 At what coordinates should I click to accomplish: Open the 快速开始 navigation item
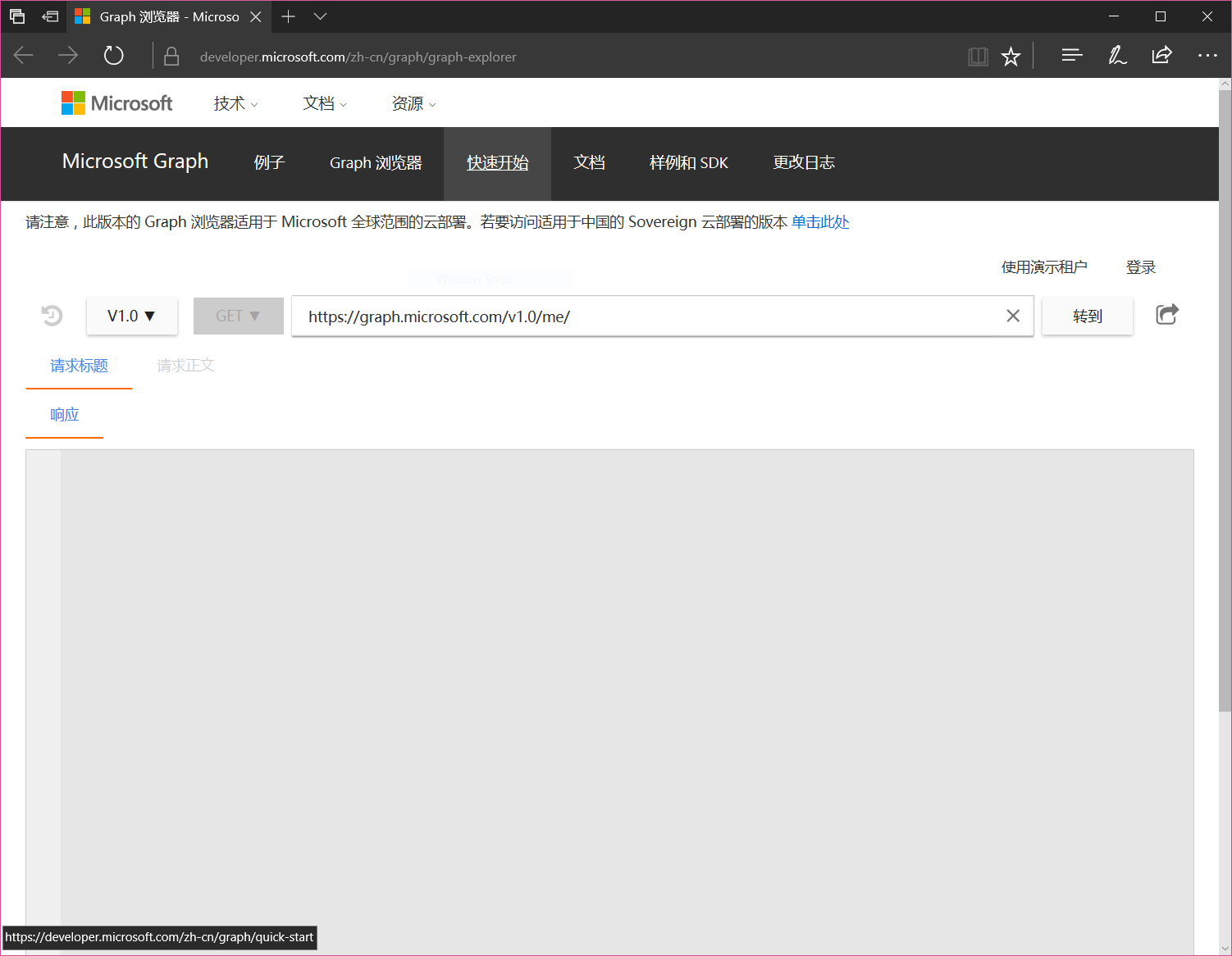click(497, 163)
